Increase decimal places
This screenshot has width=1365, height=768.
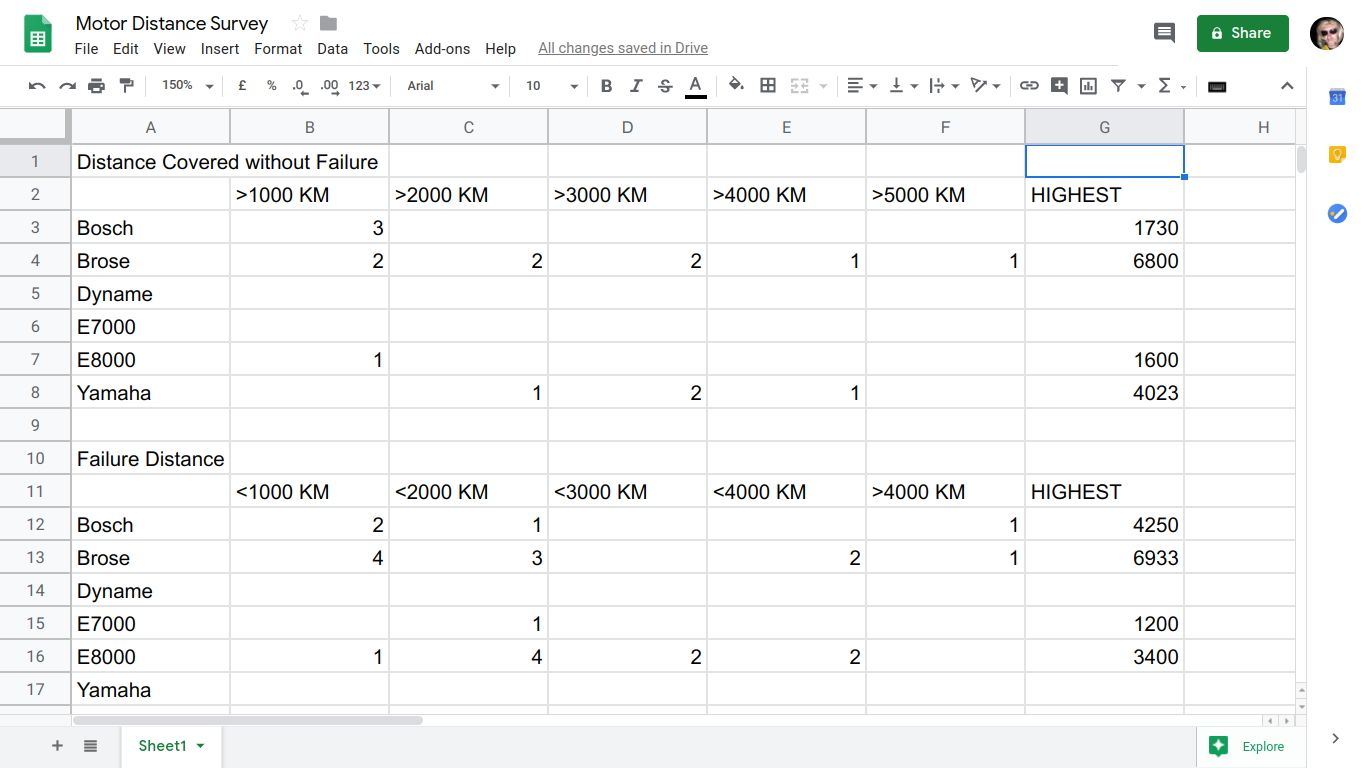pyautogui.click(x=329, y=86)
